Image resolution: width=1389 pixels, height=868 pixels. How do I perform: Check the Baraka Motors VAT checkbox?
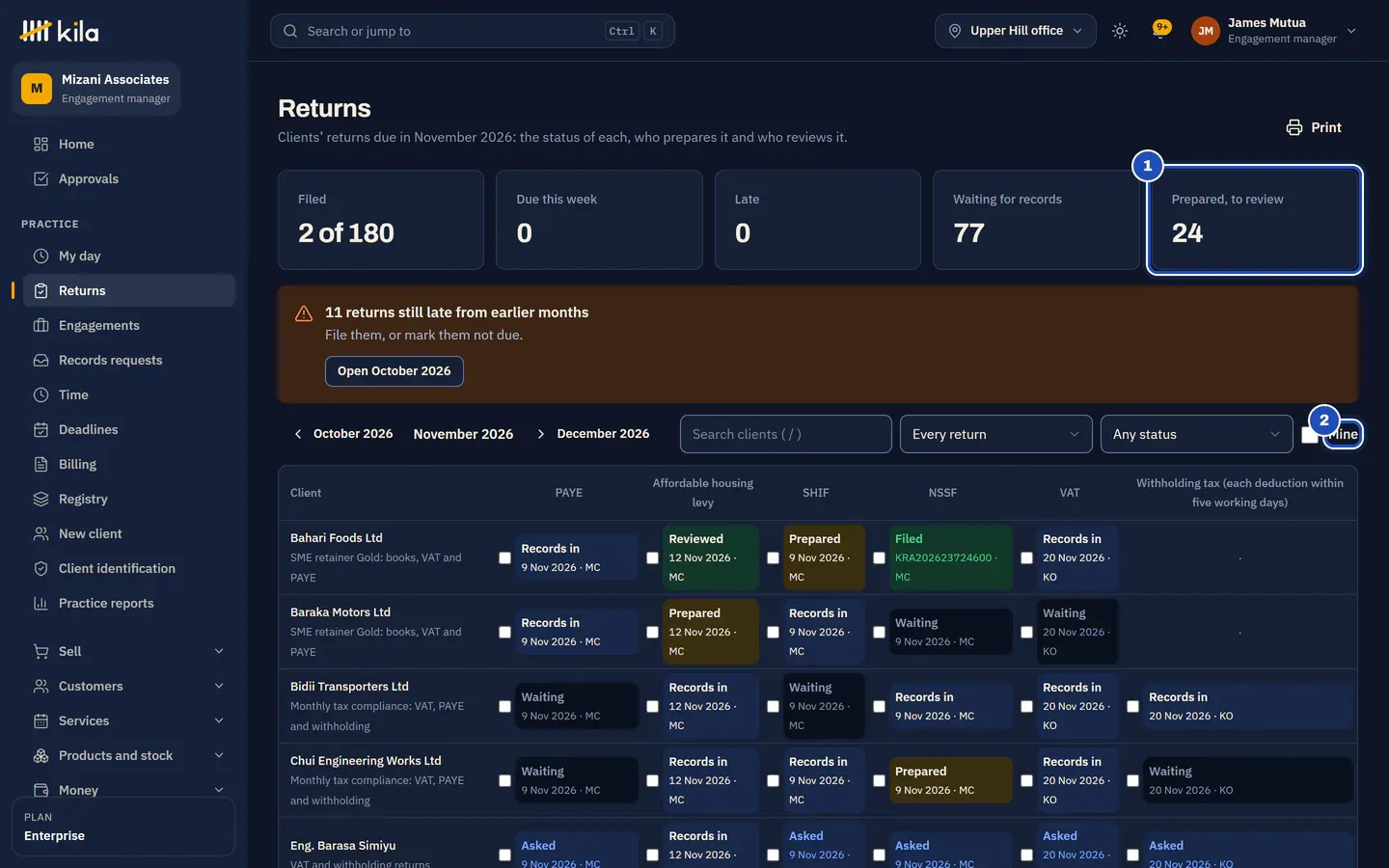pyautogui.click(x=1026, y=632)
